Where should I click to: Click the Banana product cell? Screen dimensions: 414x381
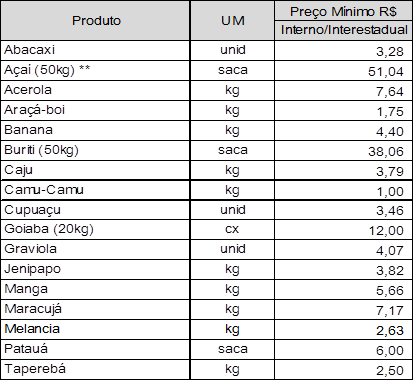point(96,131)
